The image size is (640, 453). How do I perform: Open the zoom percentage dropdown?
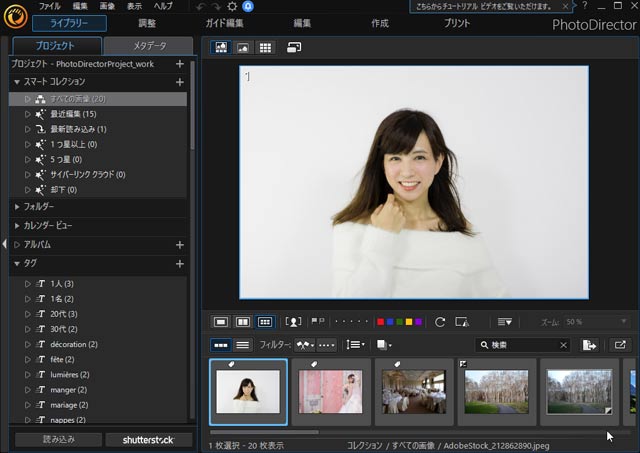coord(624,322)
